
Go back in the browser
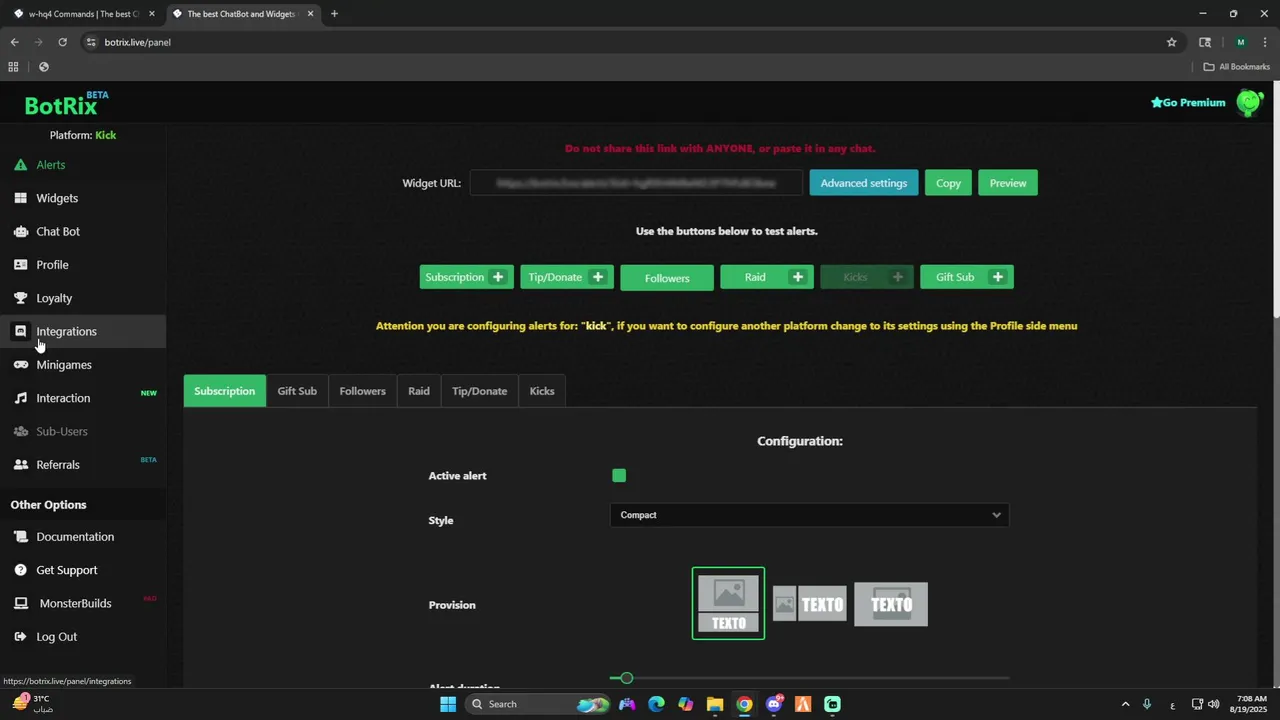click(14, 42)
